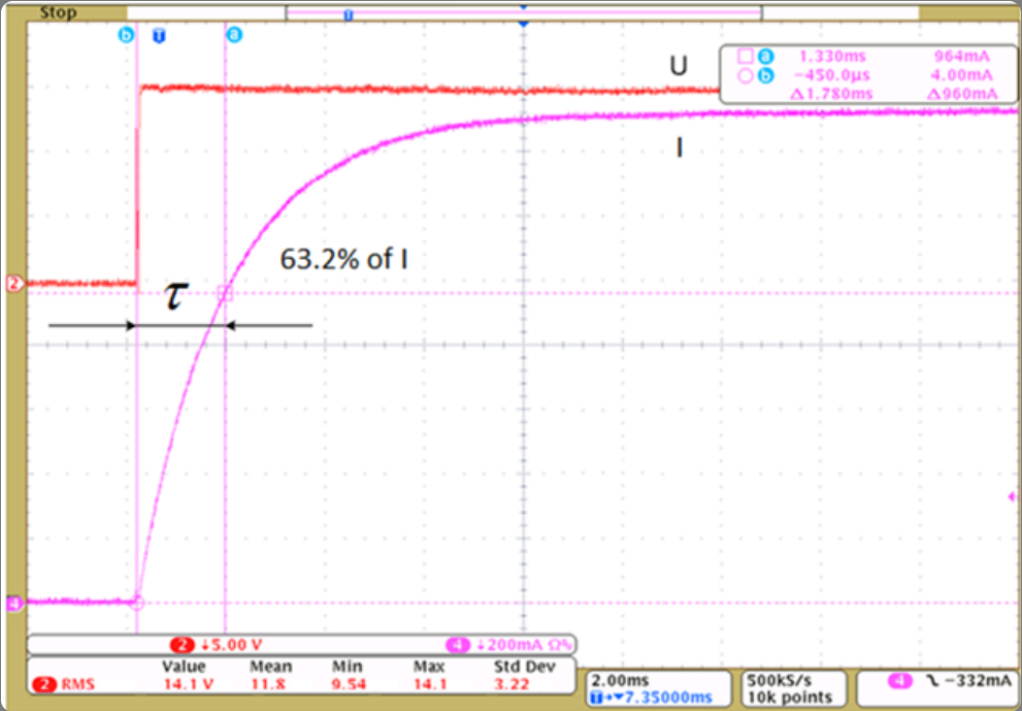Click the 10k points record length
This screenshot has width=1022, height=711.
pos(791,697)
